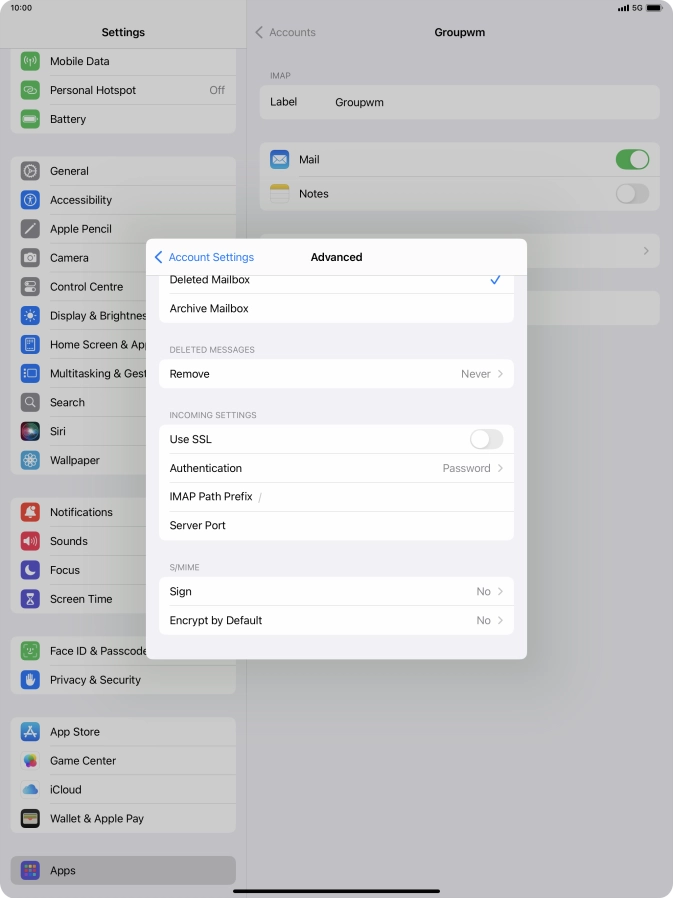The width and height of the screenshot is (673, 898).
Task: Select Archive Mailbox option
Action: [336, 309]
